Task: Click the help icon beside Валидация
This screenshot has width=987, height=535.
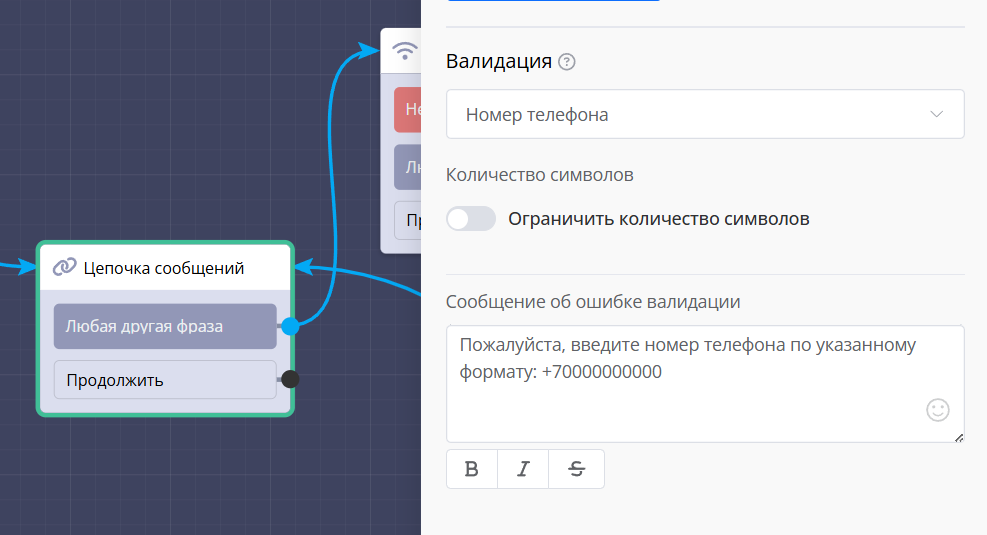Action: (x=567, y=62)
